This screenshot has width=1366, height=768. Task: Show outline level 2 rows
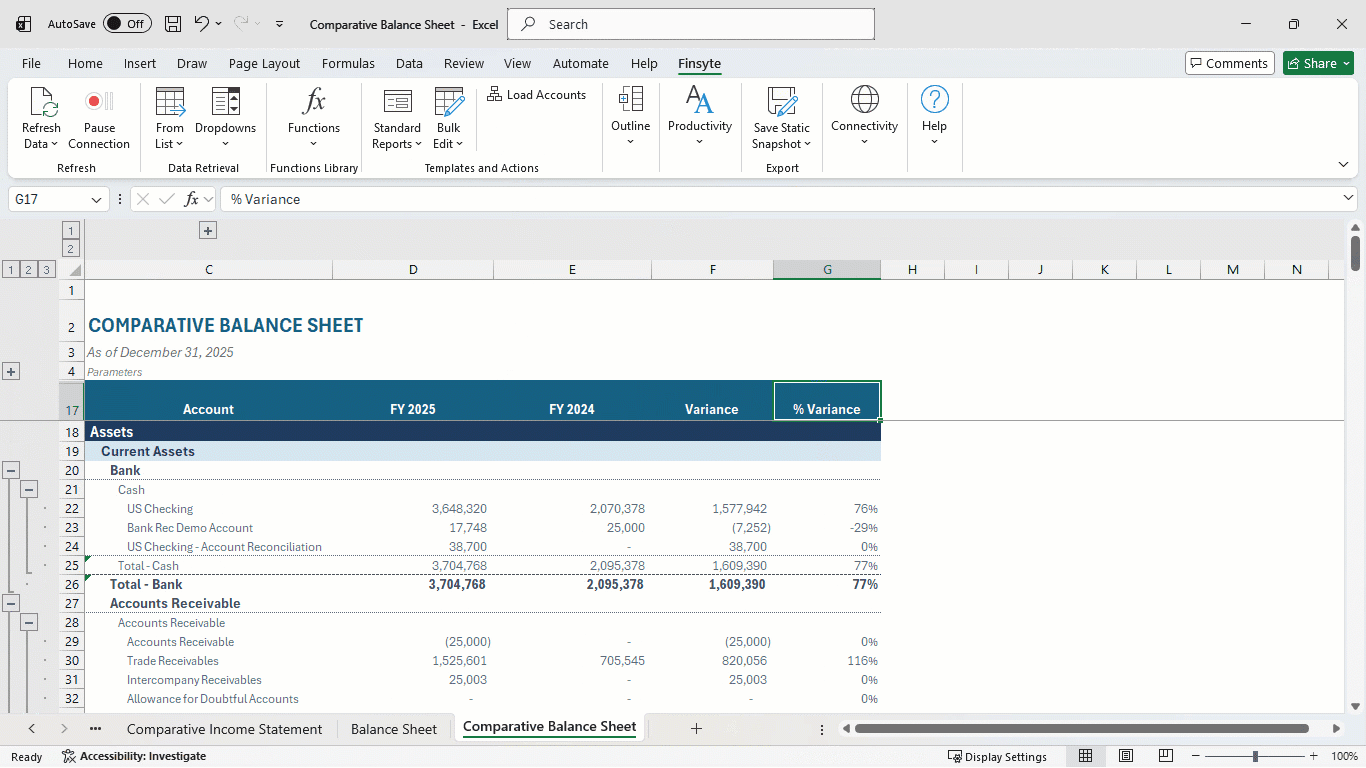(29, 269)
